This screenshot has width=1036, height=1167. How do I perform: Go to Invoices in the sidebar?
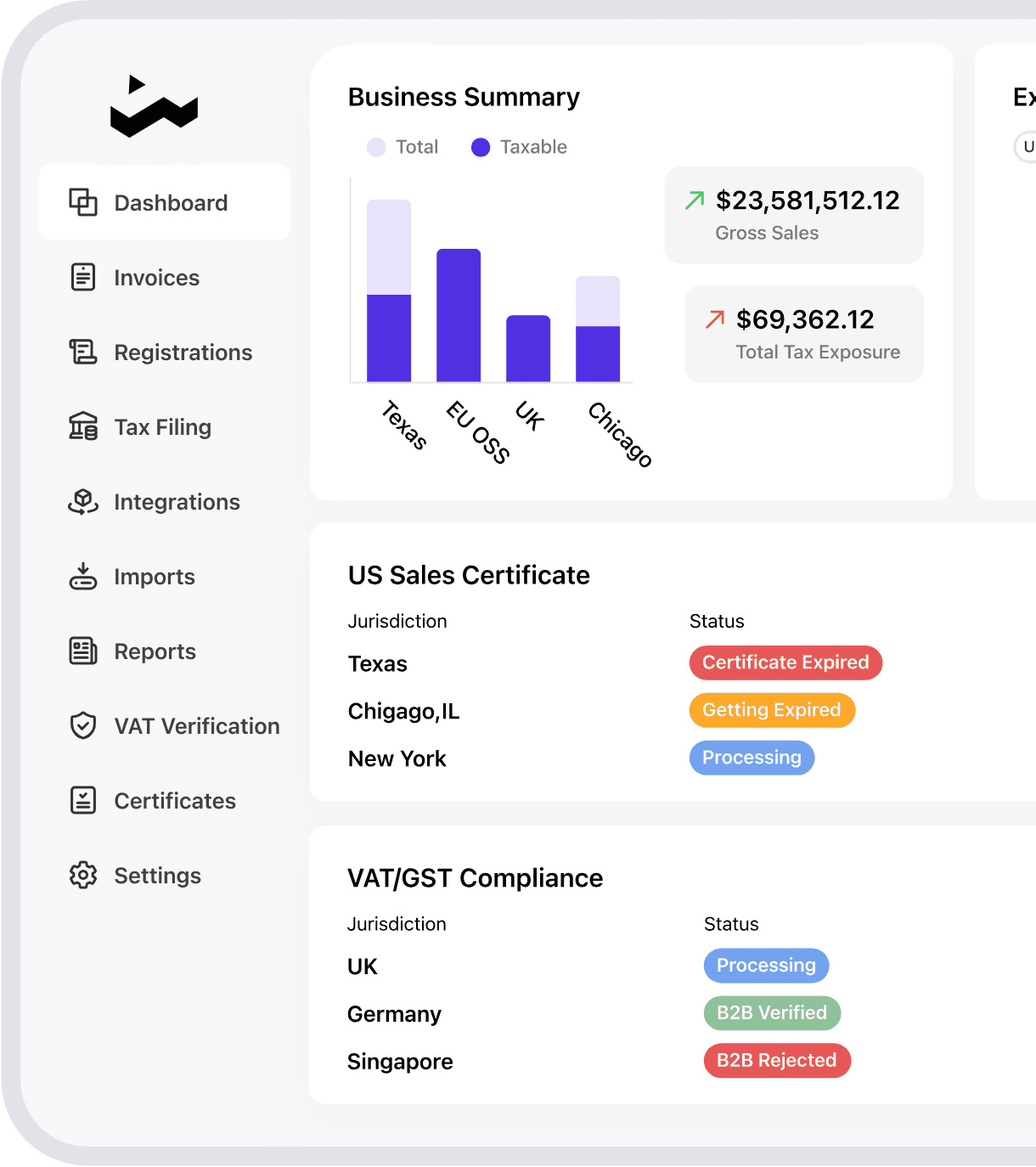pos(165,277)
